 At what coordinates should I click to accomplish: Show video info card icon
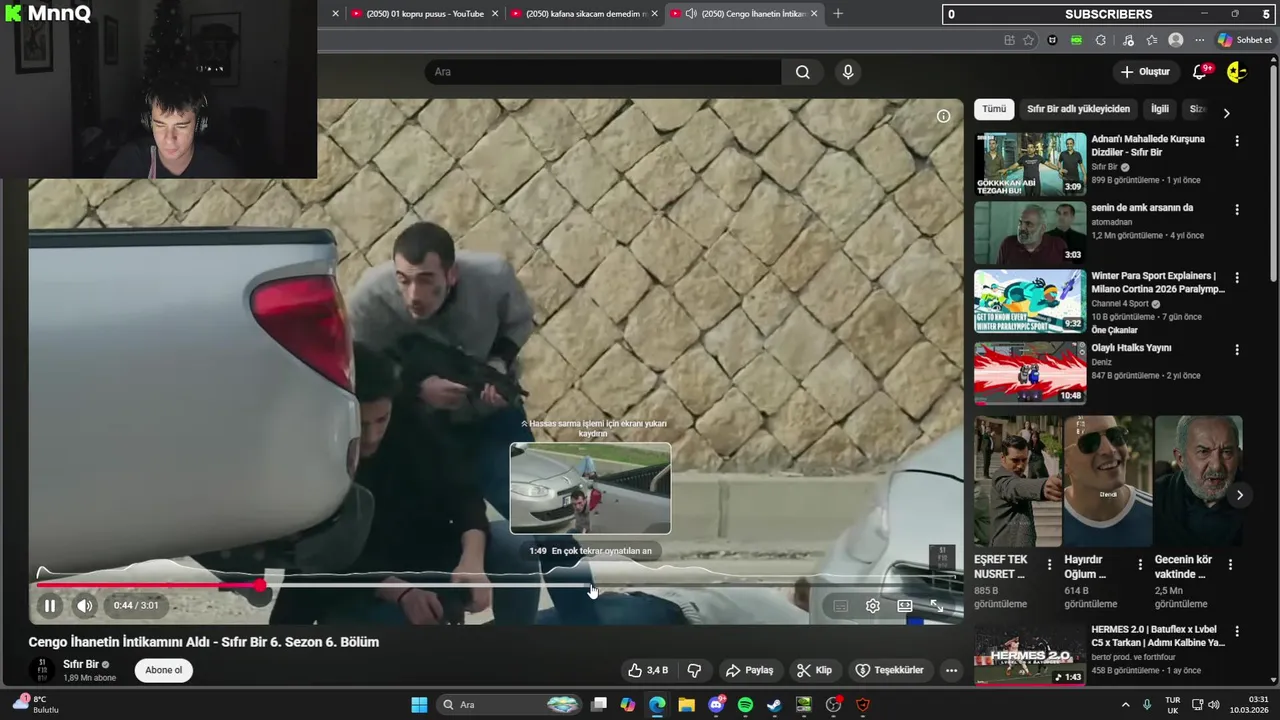[943, 116]
